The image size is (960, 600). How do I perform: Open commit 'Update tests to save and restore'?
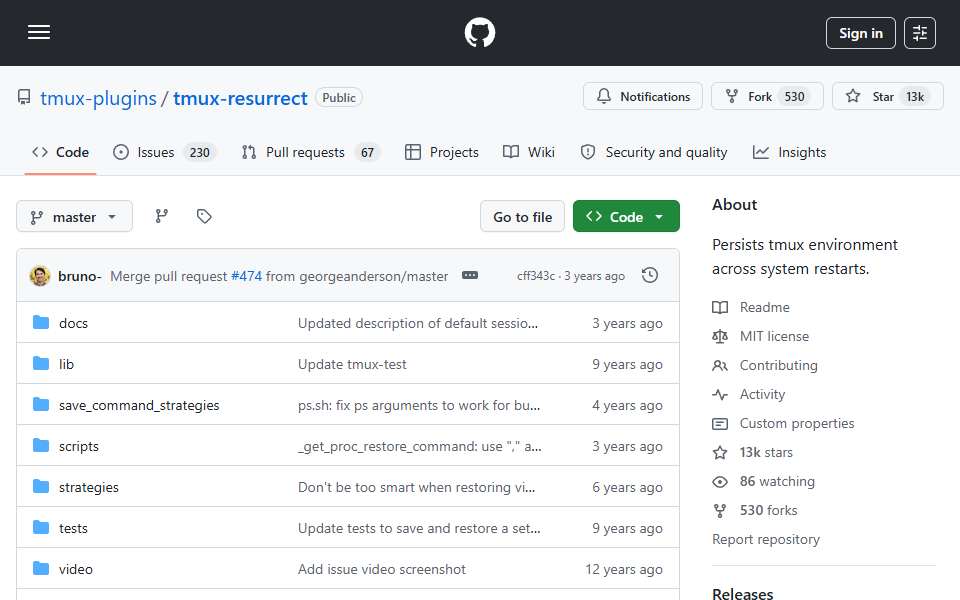click(x=419, y=528)
